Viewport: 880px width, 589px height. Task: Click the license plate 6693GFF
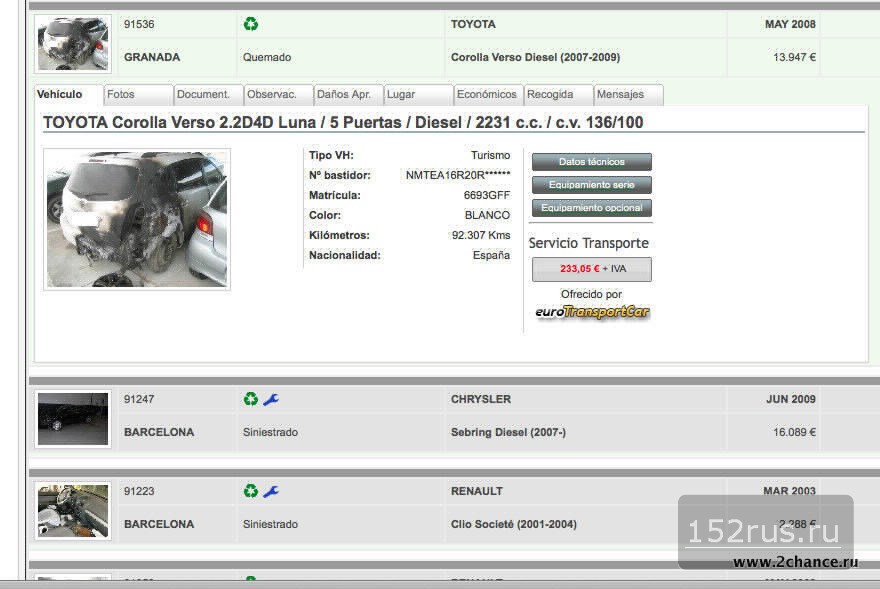(487, 195)
